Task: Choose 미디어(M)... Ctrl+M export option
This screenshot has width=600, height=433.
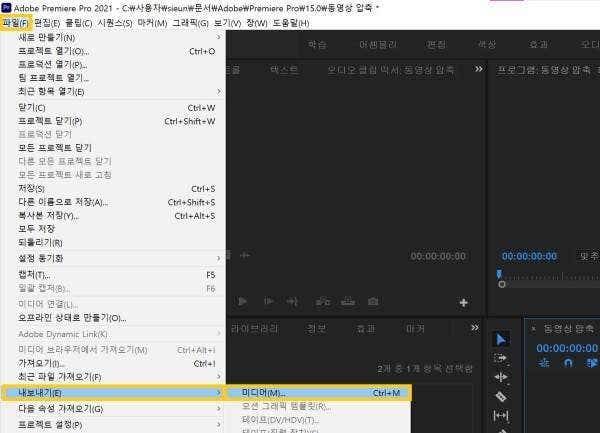Action: pyautogui.click(x=318, y=393)
